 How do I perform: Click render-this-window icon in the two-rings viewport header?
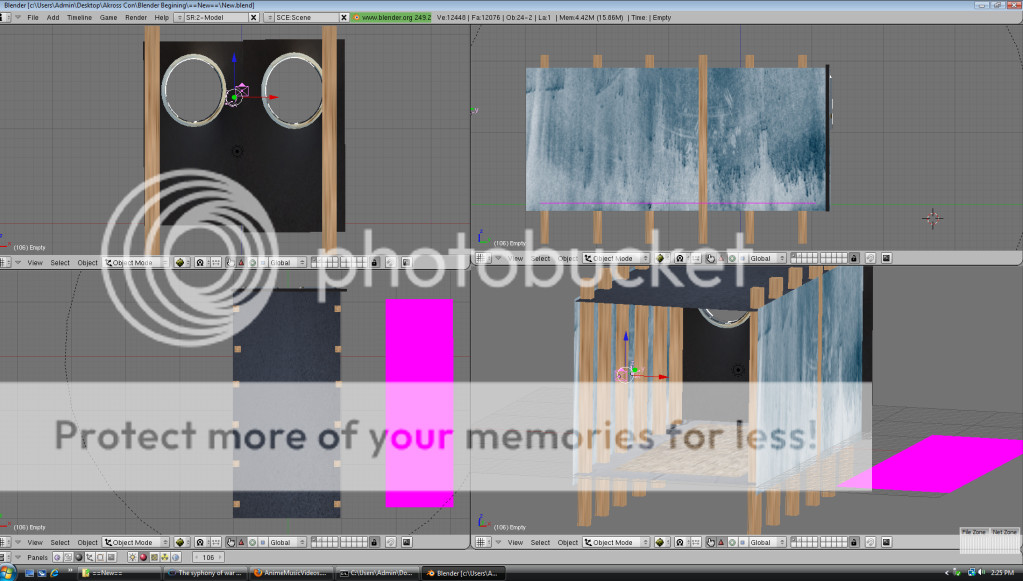point(406,262)
